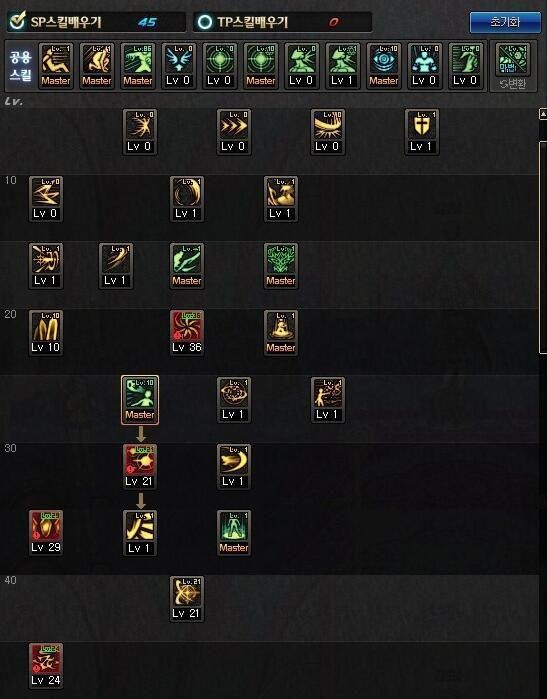Click the skill list vertical scrollbar thumb
The image size is (547, 699).
[543, 247]
